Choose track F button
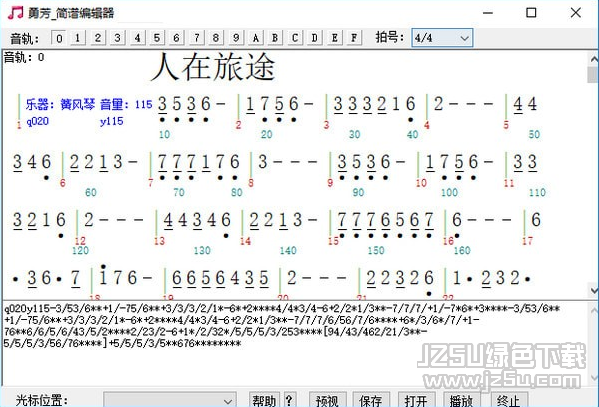Screen dimensions: 599x407 354,38
